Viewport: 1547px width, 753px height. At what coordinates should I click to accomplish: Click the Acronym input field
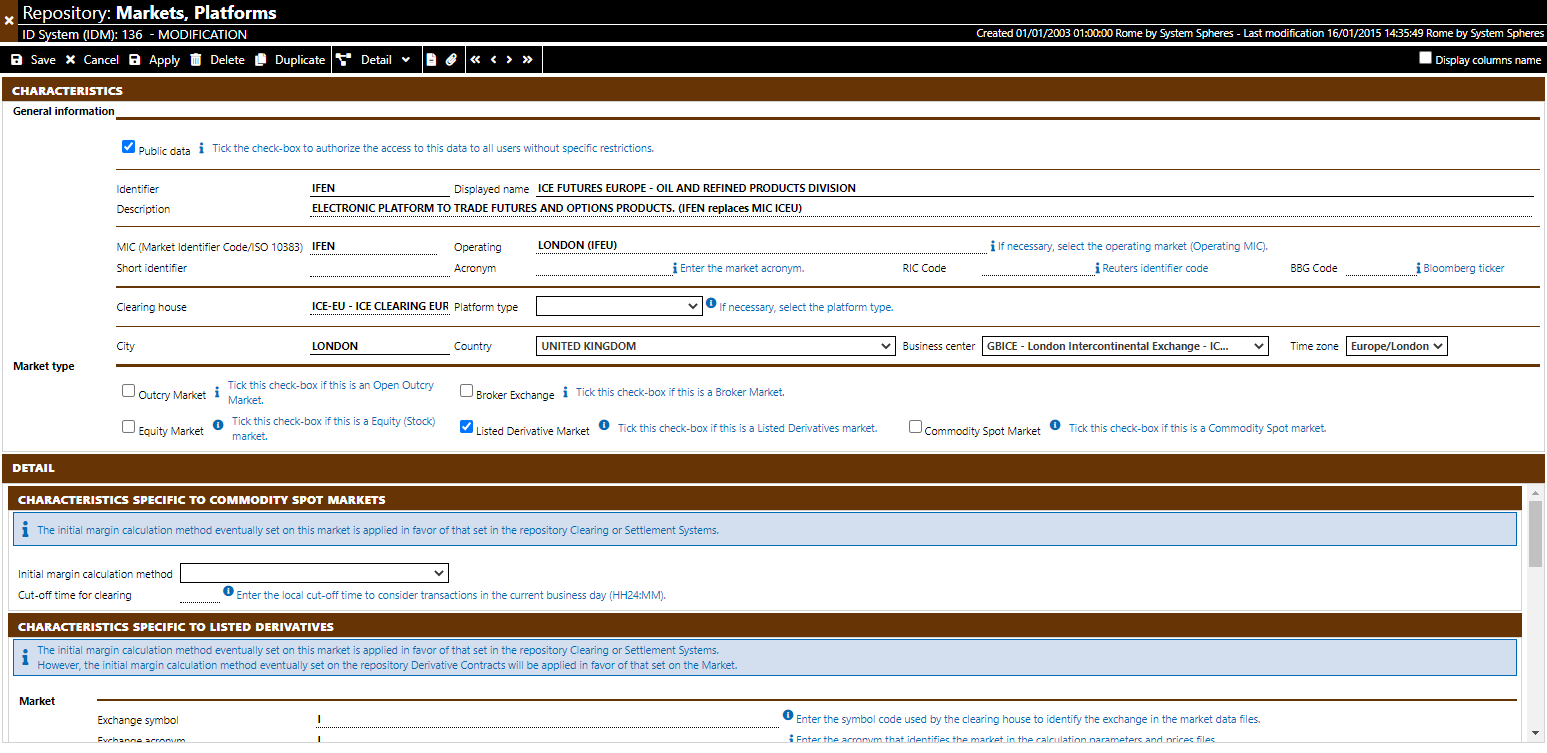pyautogui.click(x=602, y=268)
